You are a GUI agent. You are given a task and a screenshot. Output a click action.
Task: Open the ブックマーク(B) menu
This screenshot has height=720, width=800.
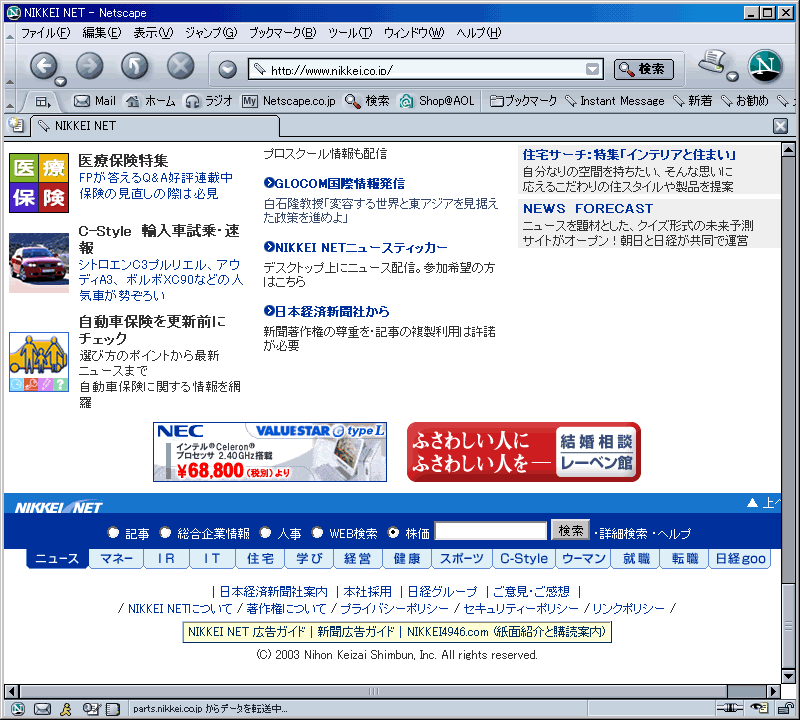pyautogui.click(x=282, y=33)
